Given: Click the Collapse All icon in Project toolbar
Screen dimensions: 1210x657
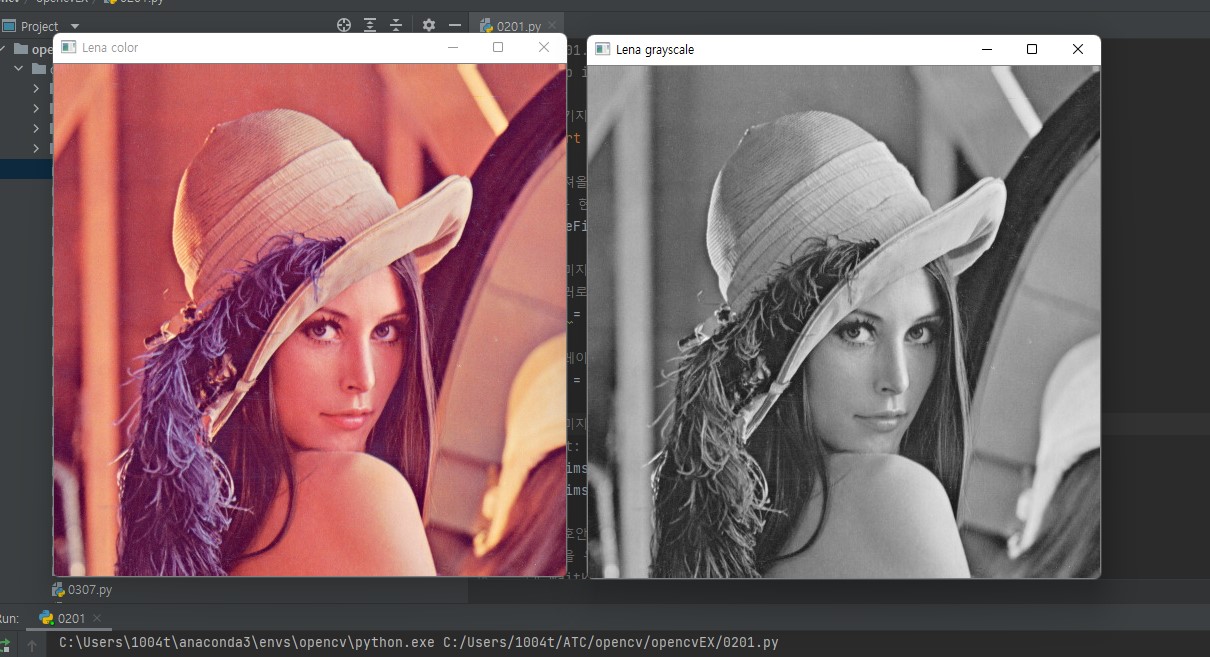Looking at the screenshot, I should 396,25.
